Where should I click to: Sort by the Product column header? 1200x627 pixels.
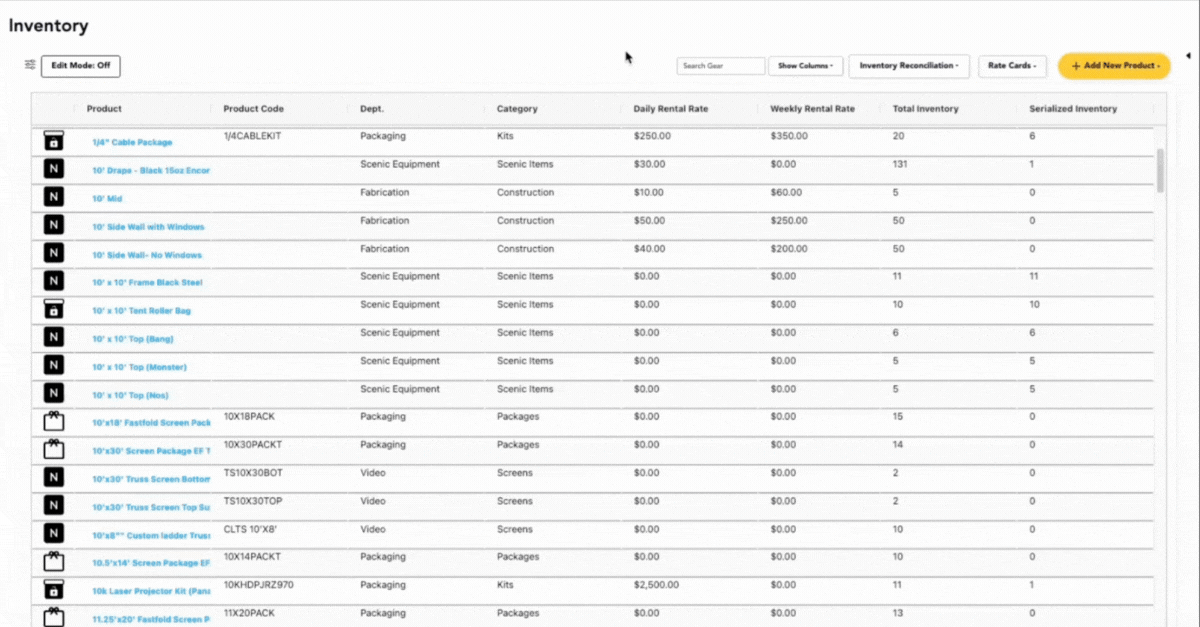tap(104, 109)
